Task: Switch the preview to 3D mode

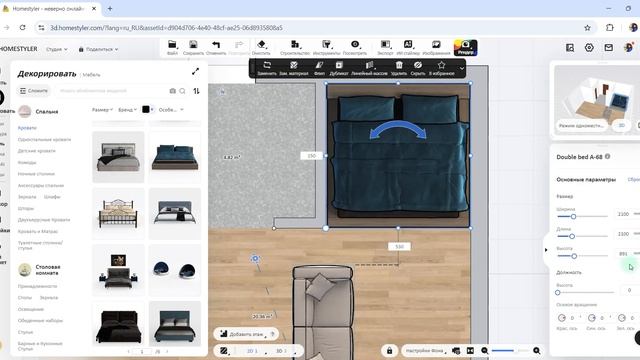Action: (621, 125)
